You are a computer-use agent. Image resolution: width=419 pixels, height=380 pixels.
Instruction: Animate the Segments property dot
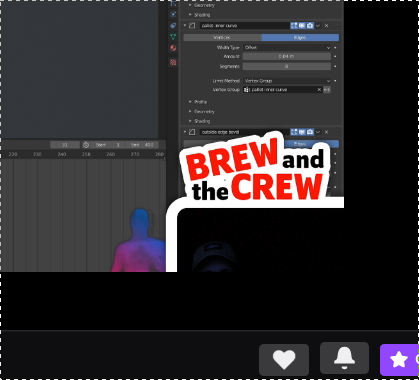(x=335, y=66)
